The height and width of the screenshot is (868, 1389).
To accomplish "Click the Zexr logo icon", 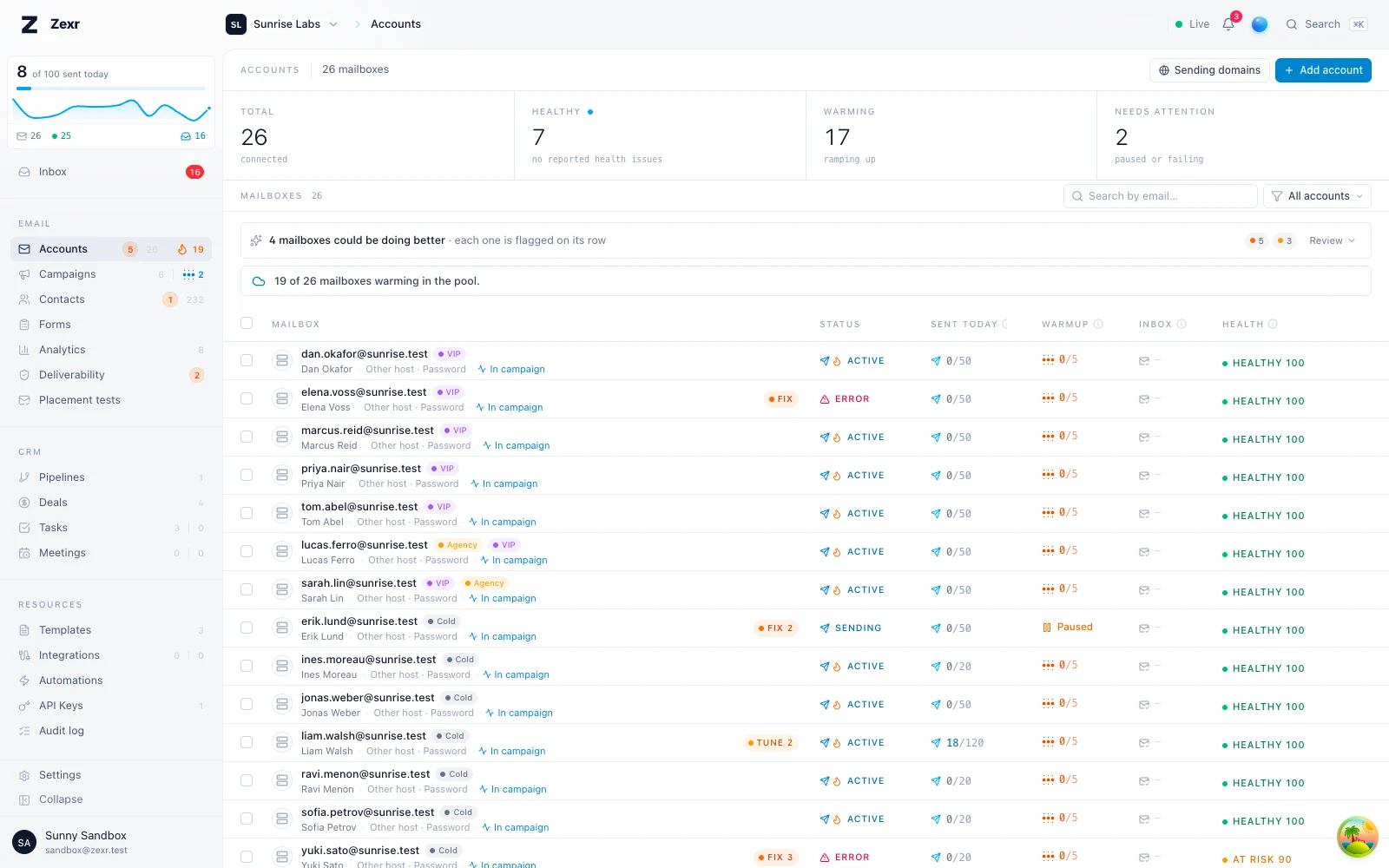I will pyautogui.click(x=30, y=24).
